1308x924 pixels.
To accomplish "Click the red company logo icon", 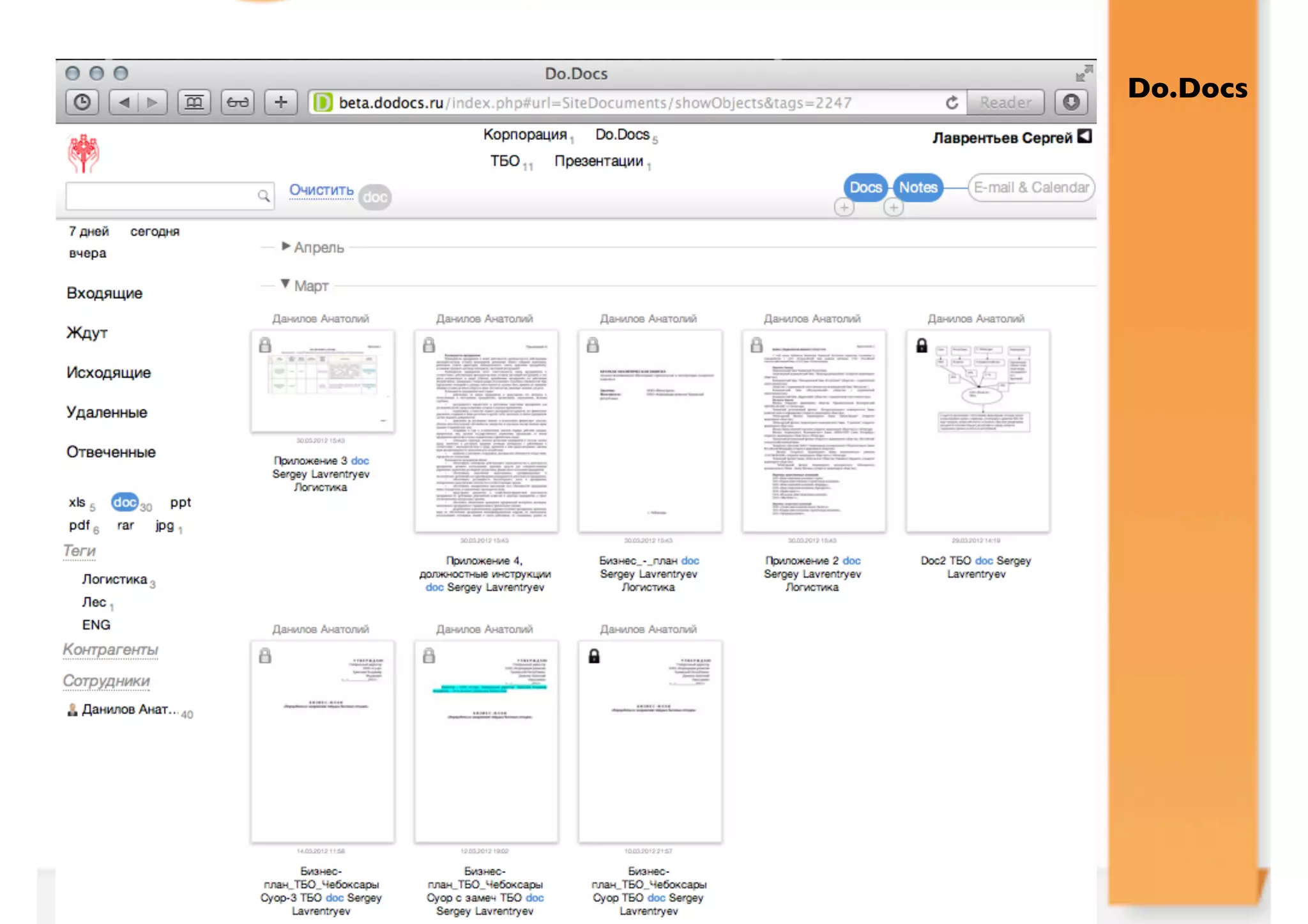I will pos(84,153).
